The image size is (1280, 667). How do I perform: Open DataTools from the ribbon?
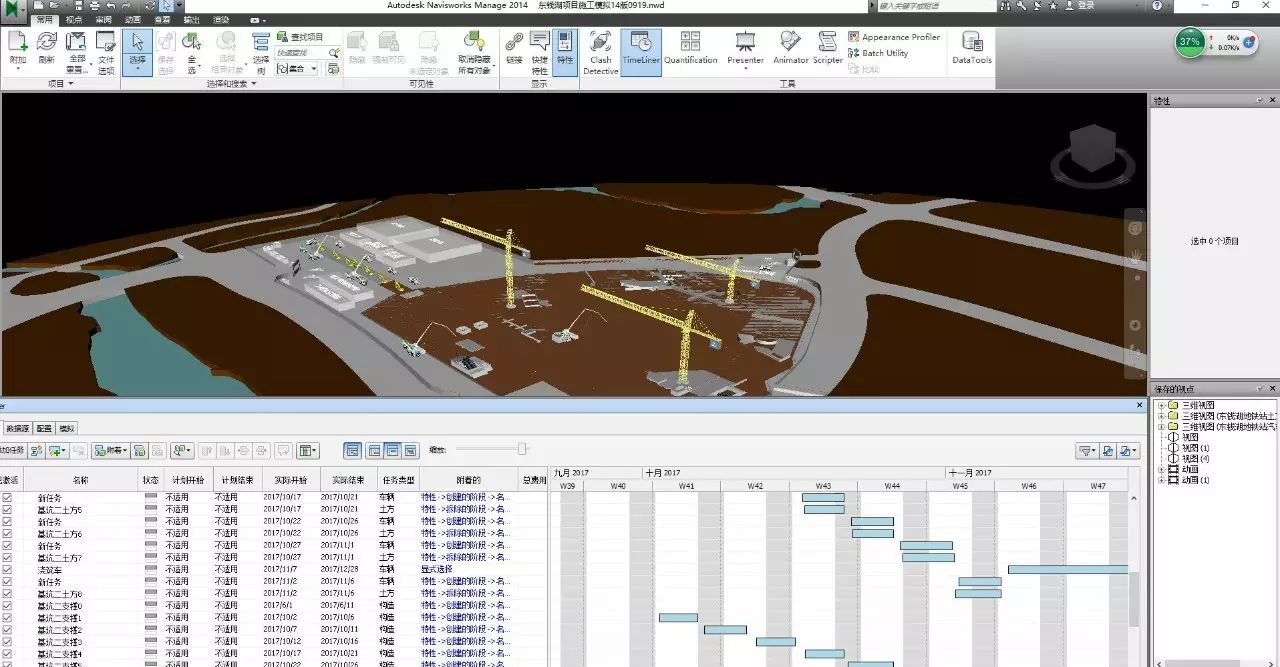coord(971,52)
